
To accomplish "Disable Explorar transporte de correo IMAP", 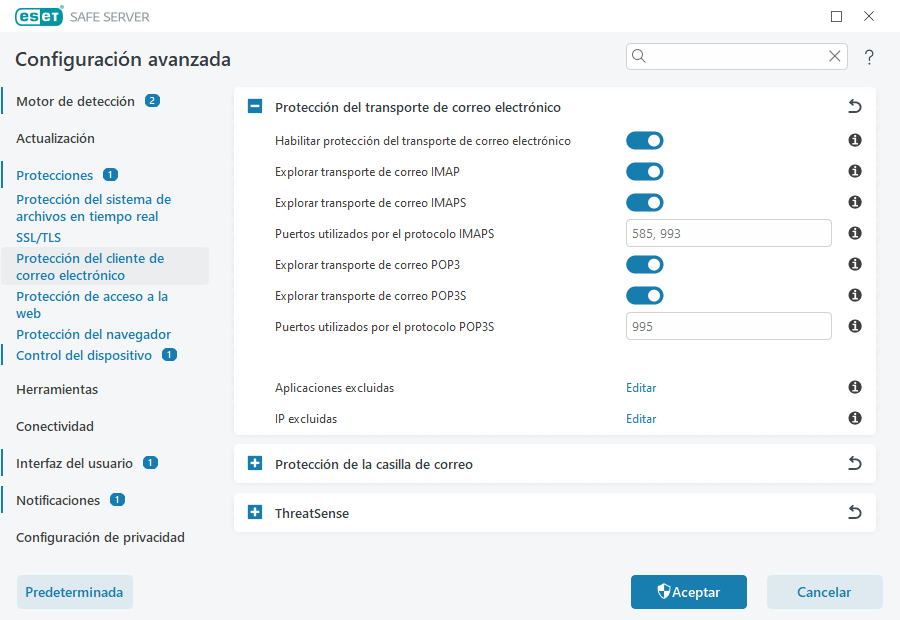I will click(644, 171).
